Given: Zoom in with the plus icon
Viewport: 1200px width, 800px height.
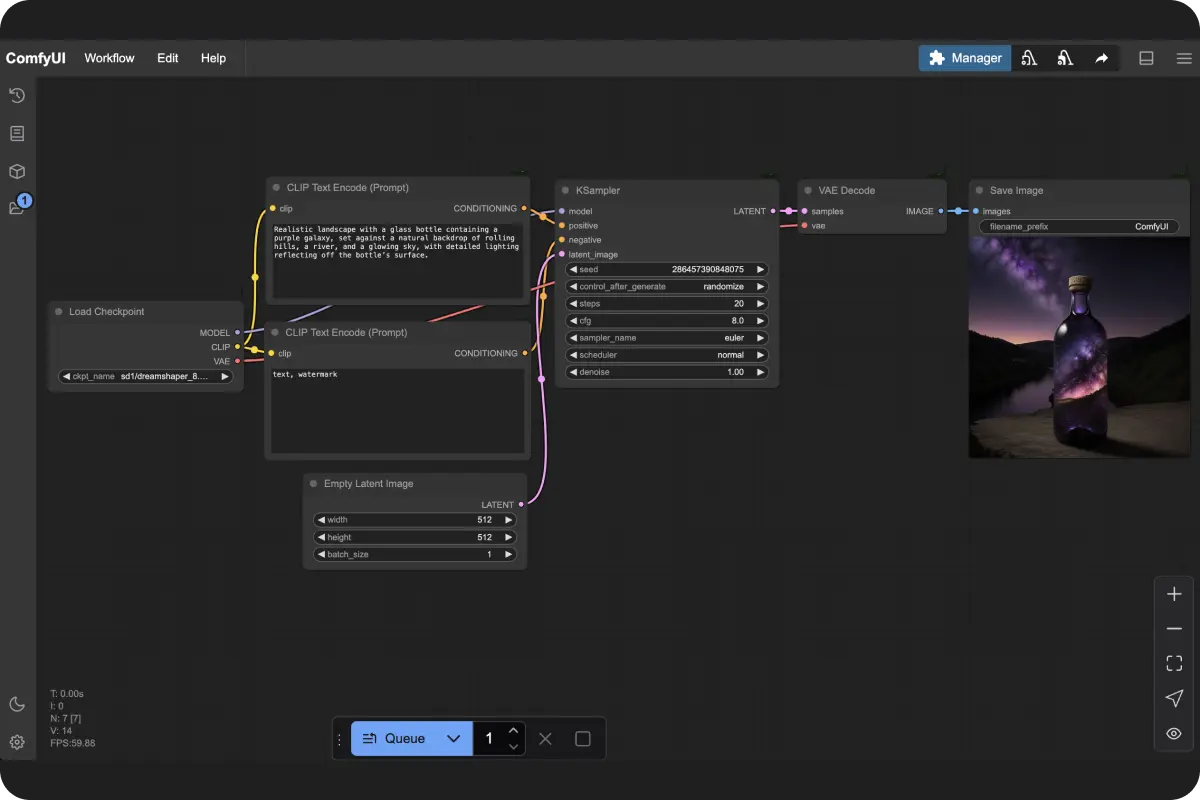Looking at the screenshot, I should tap(1174, 593).
